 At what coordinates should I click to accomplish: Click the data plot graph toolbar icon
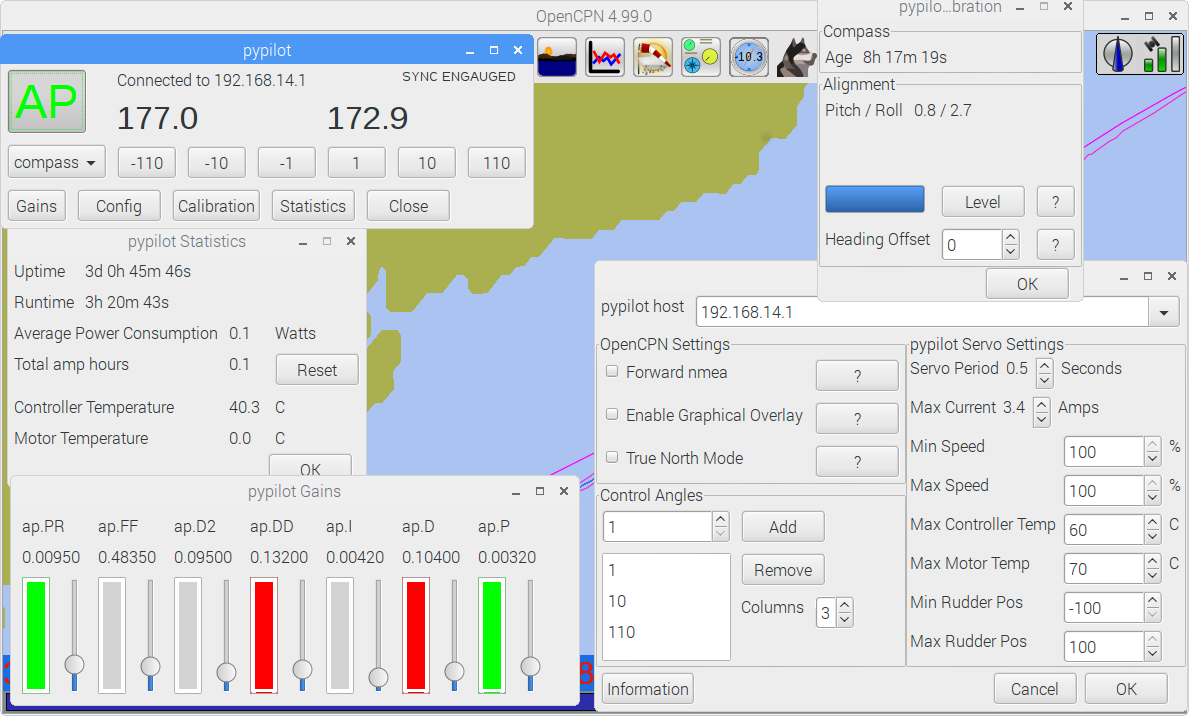point(605,57)
